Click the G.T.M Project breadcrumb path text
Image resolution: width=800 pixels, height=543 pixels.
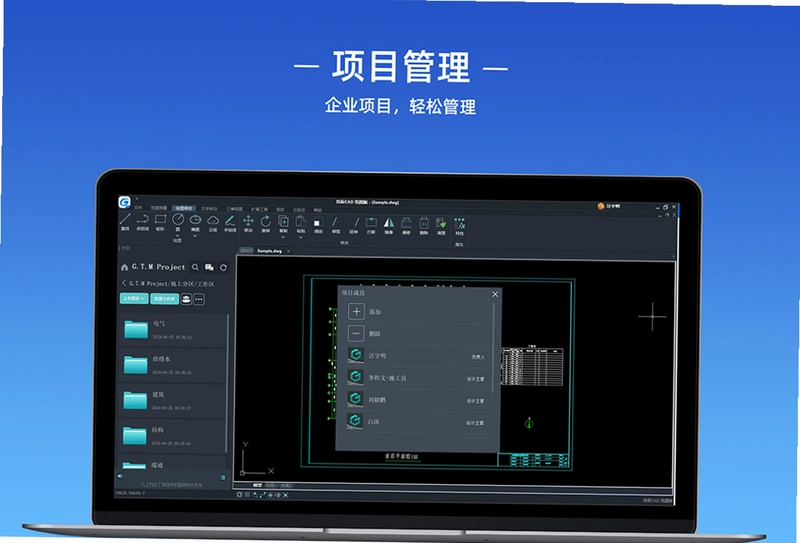[x=171, y=283]
